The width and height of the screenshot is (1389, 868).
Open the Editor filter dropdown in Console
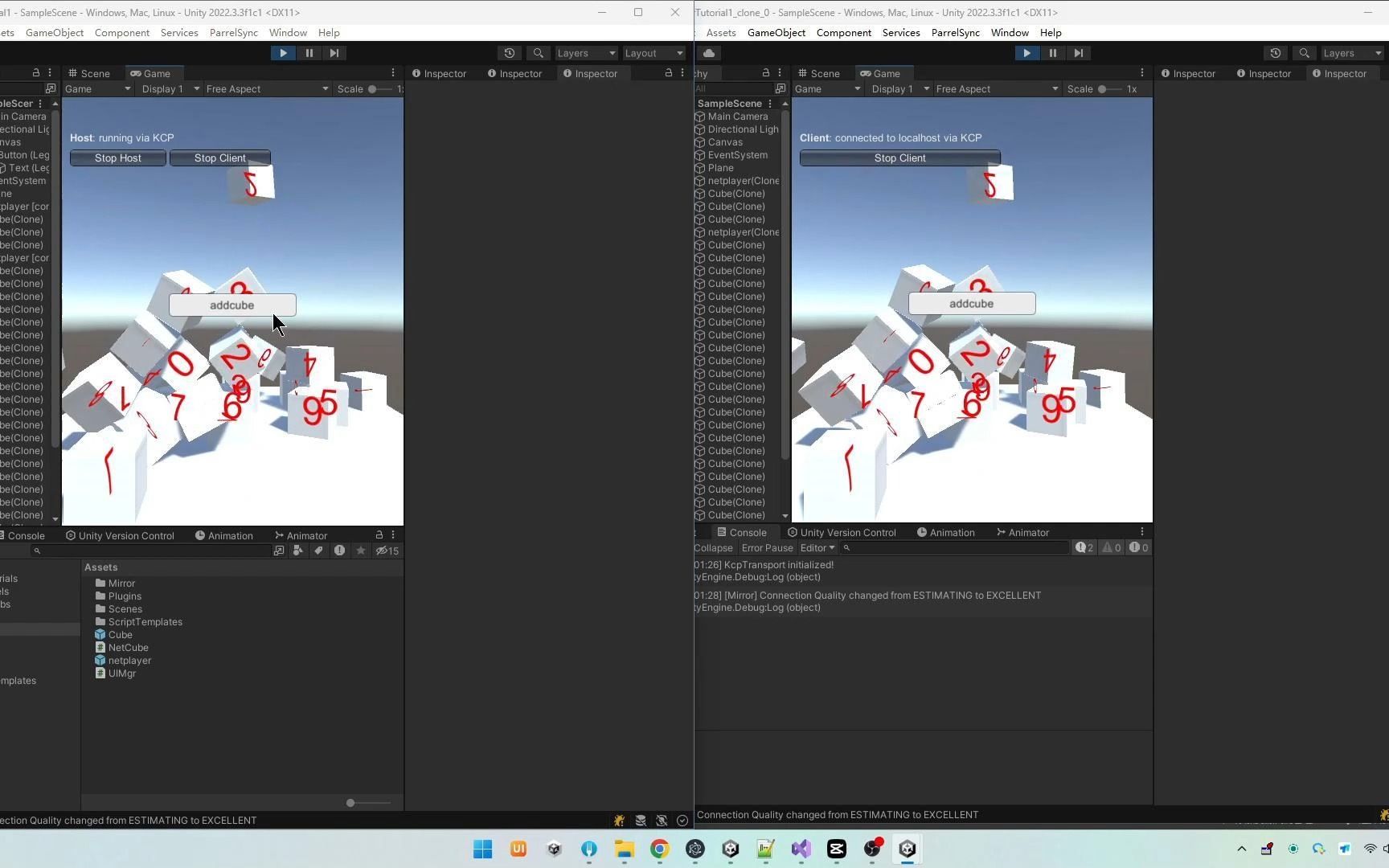[x=817, y=547]
